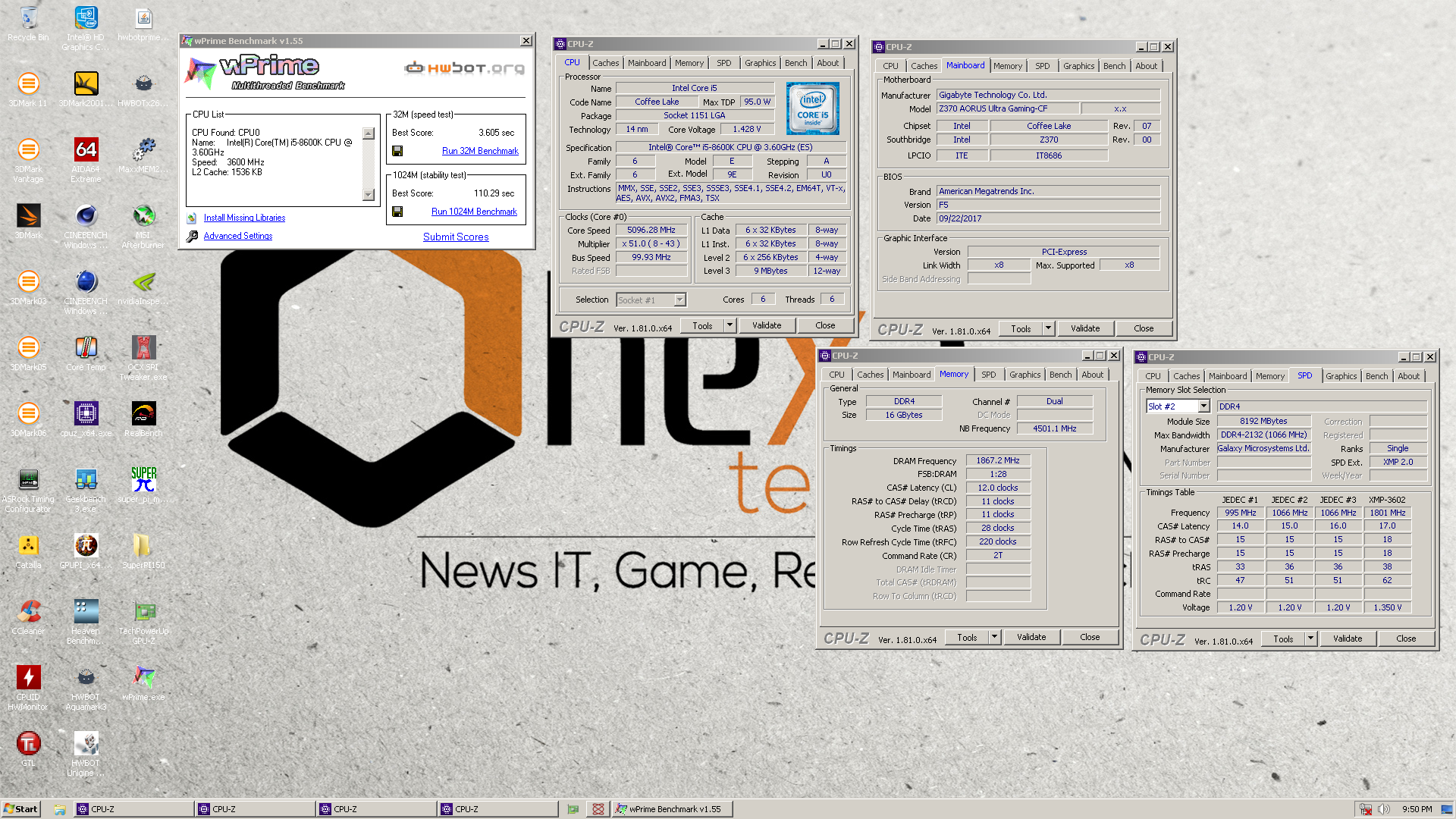Click Validate button in Memory window

(x=1031, y=637)
